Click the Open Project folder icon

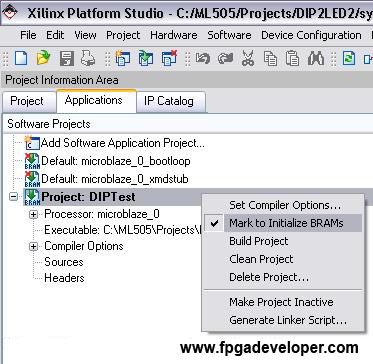tap(43, 59)
